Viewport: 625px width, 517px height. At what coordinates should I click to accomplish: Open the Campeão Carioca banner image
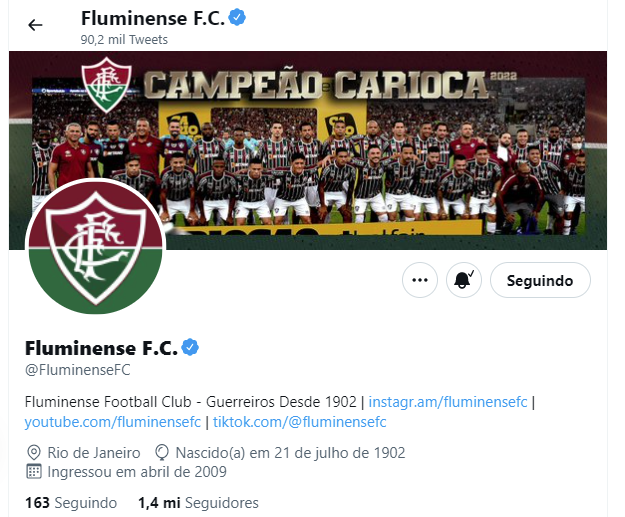[308, 150]
